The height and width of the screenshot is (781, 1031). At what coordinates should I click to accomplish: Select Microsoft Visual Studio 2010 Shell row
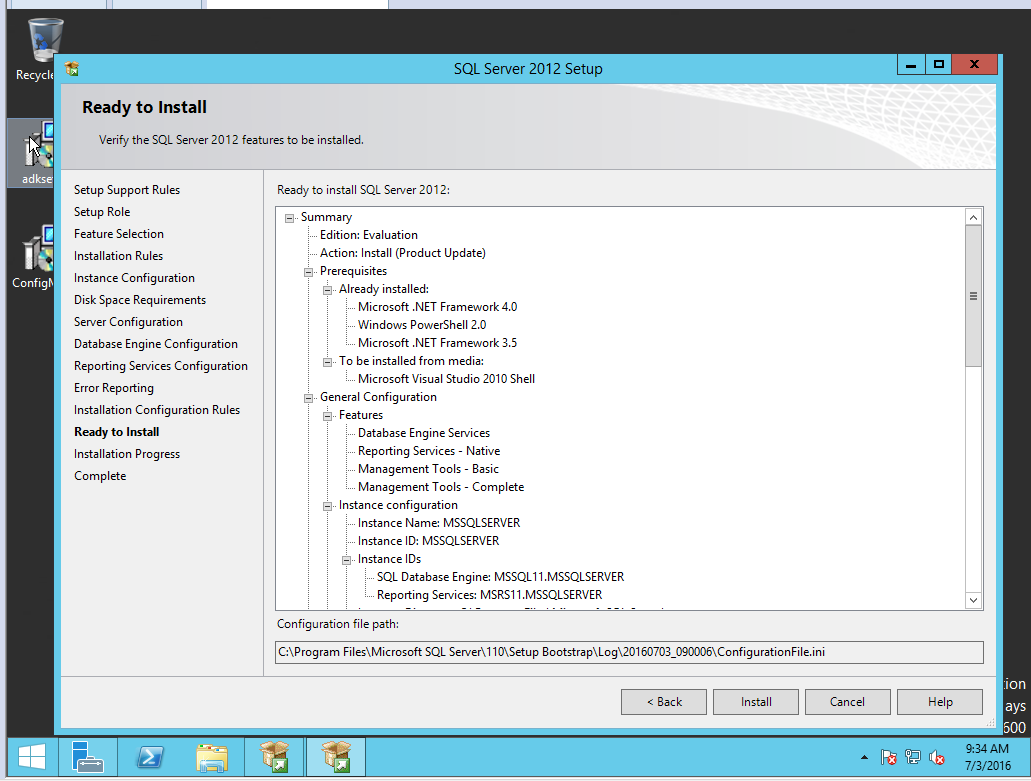click(446, 379)
